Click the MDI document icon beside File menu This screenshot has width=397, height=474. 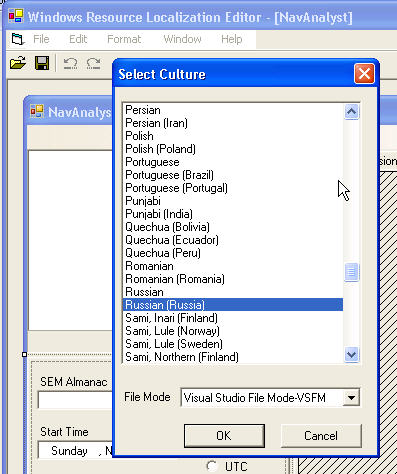pyautogui.click(x=18, y=39)
